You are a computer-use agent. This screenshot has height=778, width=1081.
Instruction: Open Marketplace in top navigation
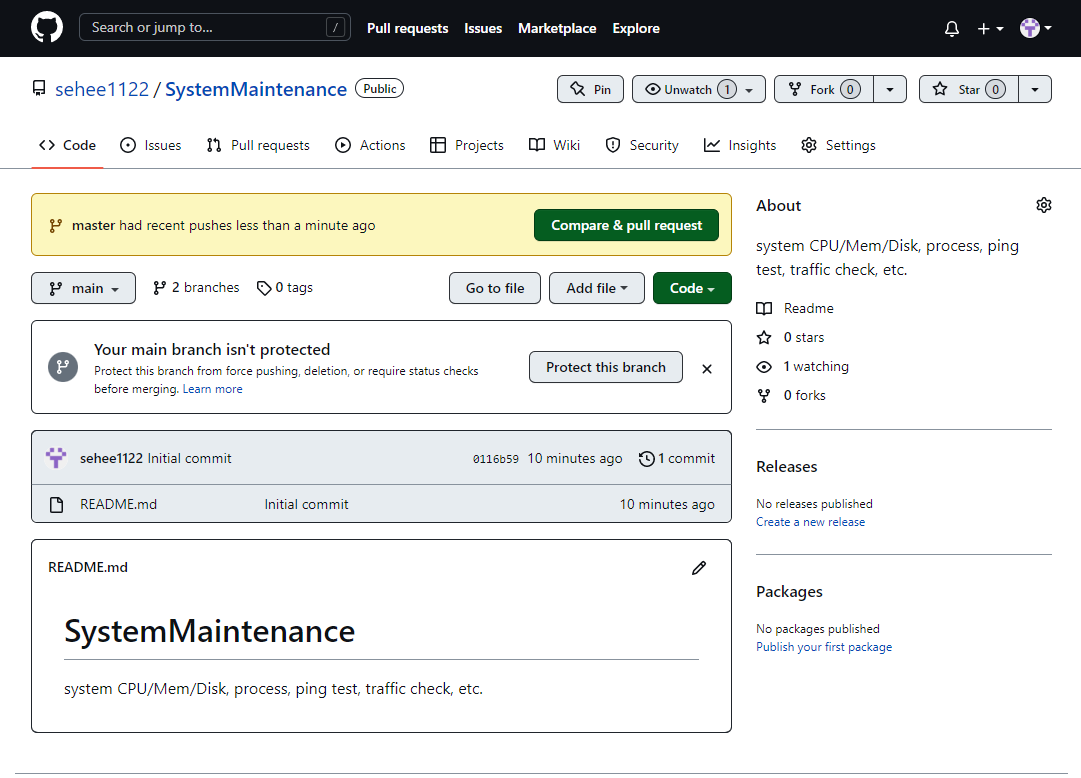click(557, 28)
